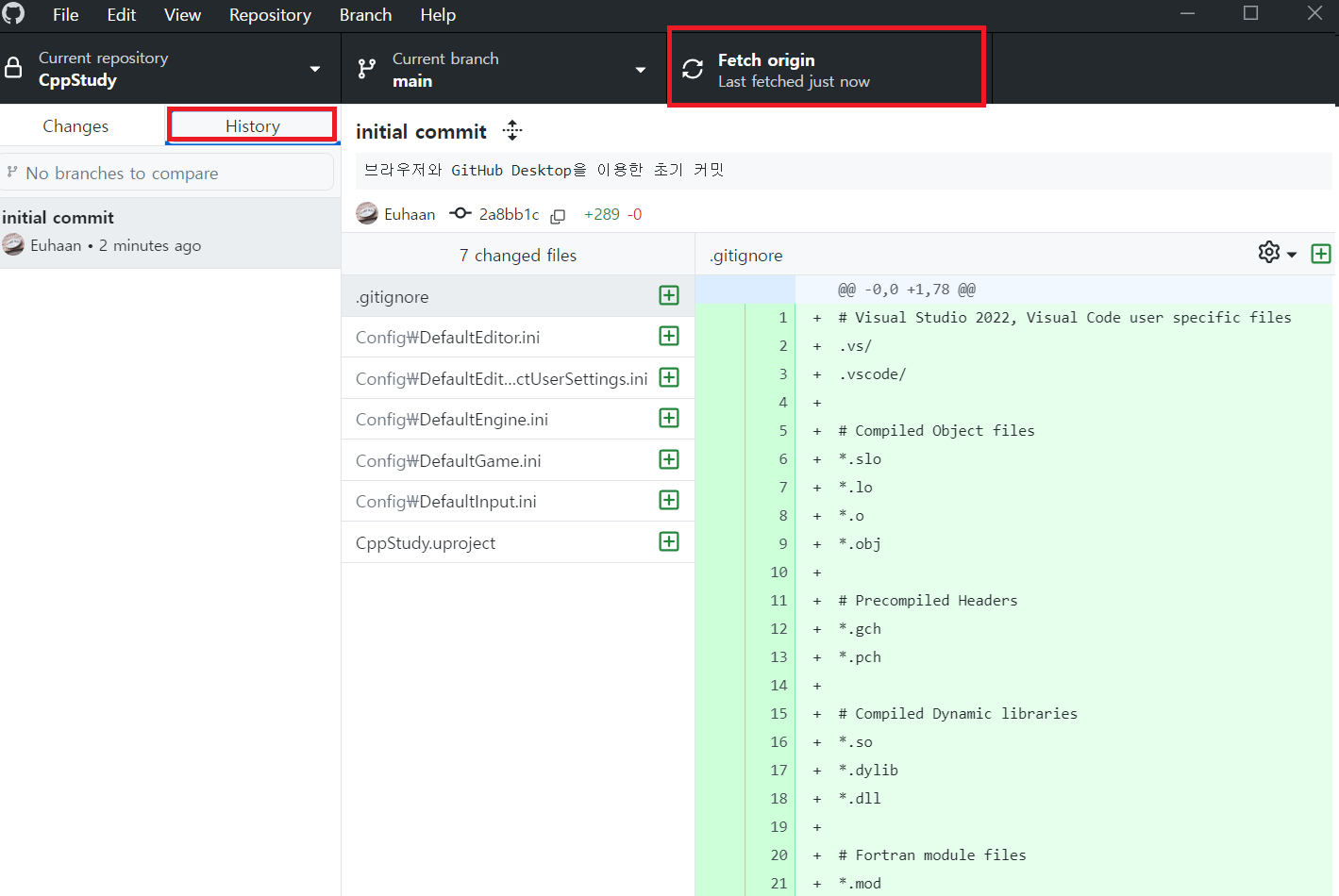Open the Branch menu

tap(365, 15)
